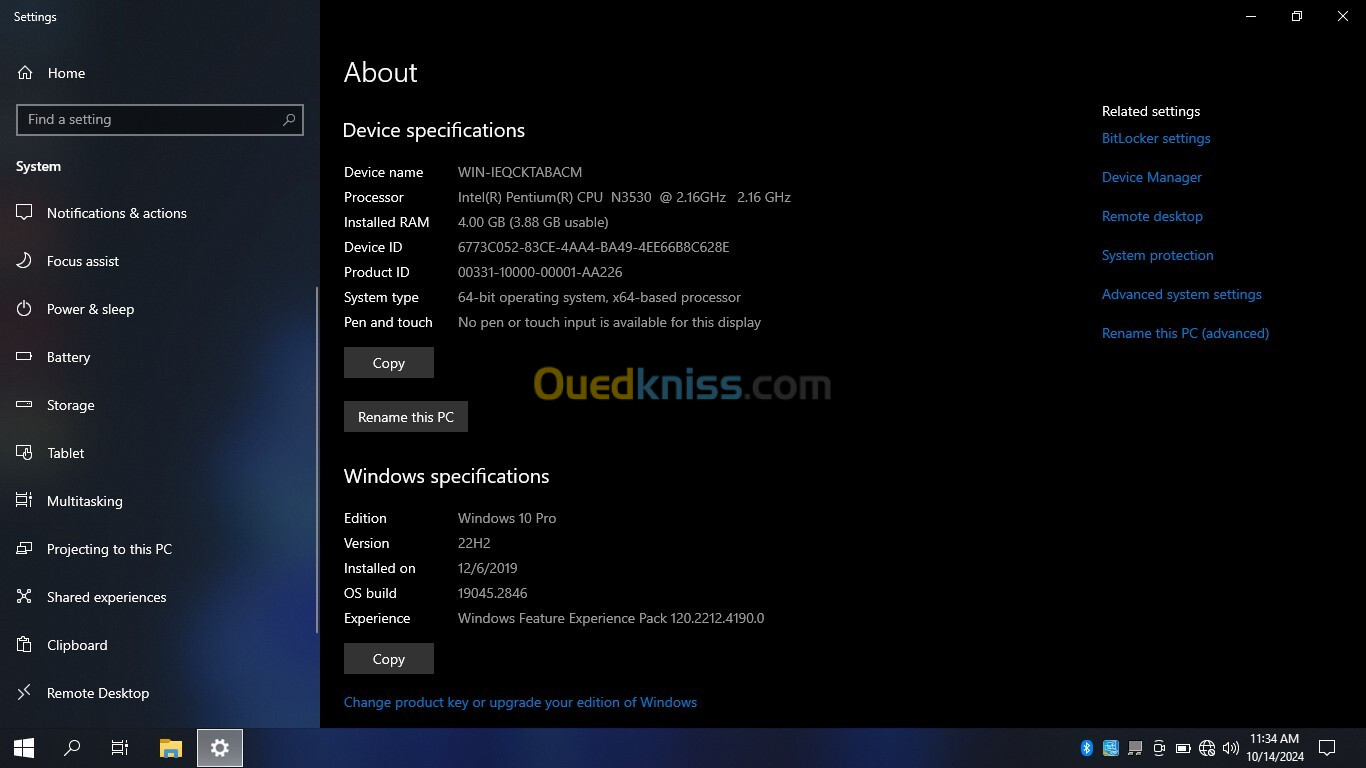Click the Clipboard sidebar icon
This screenshot has height=768, width=1366.
click(x=25, y=645)
